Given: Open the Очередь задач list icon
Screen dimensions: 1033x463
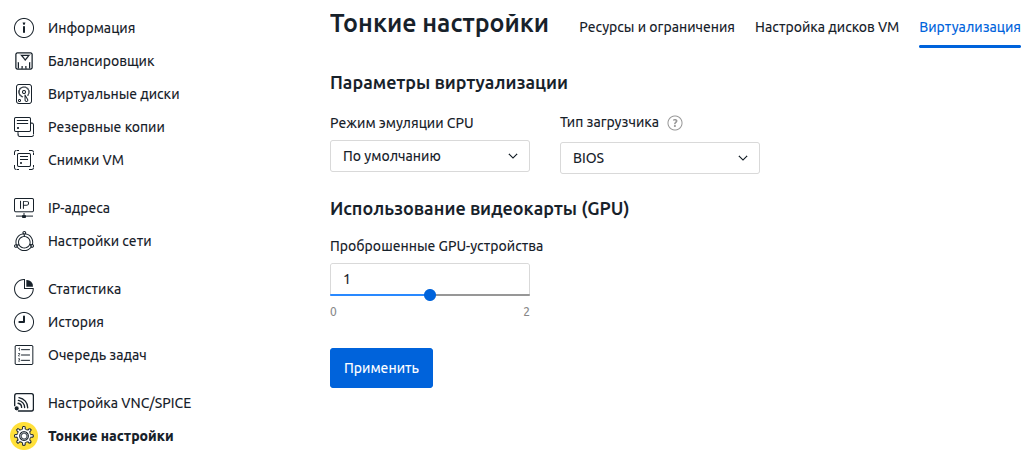Looking at the screenshot, I should point(24,355).
